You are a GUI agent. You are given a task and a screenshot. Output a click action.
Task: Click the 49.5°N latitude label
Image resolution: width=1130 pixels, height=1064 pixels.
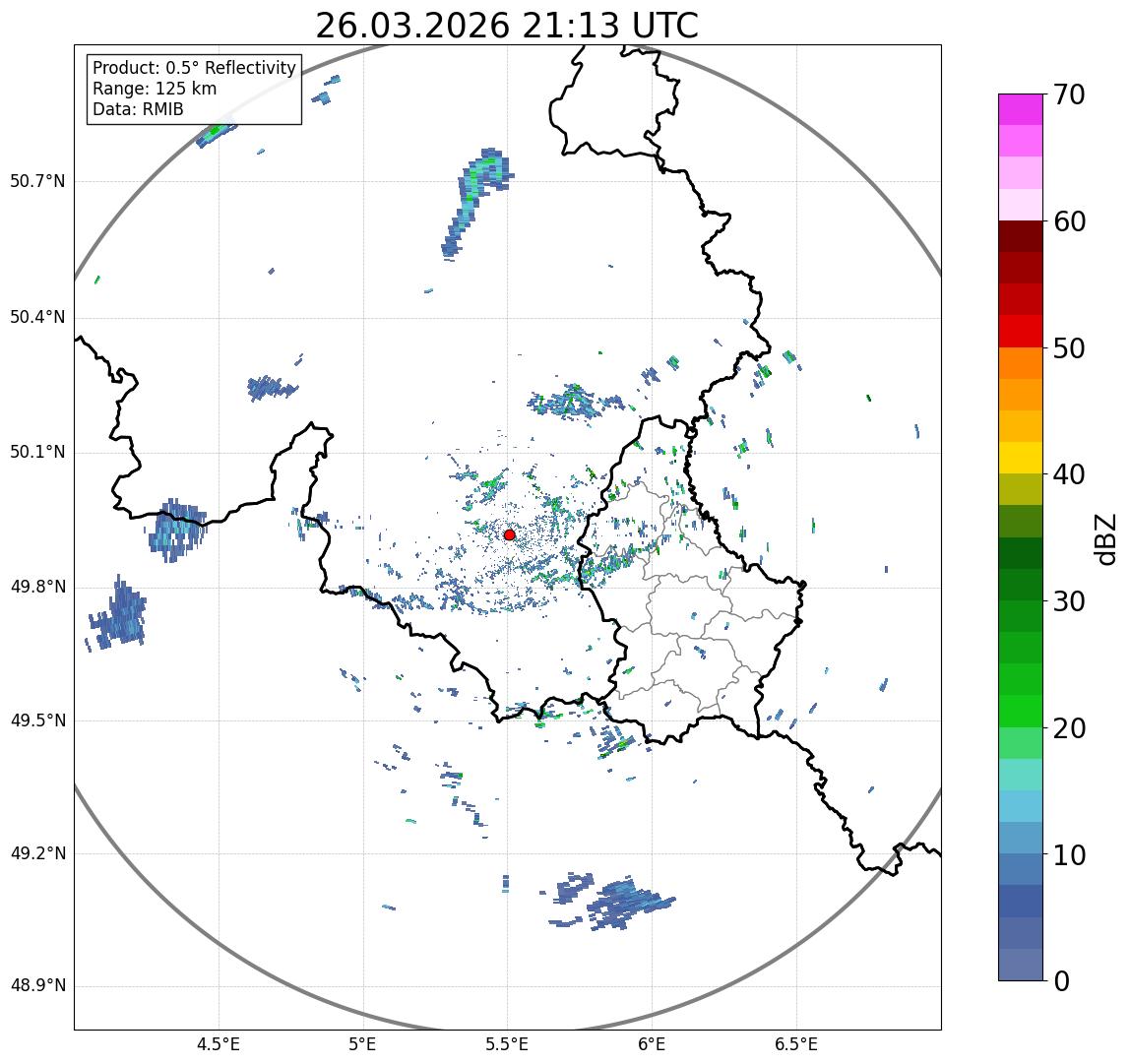[37, 720]
